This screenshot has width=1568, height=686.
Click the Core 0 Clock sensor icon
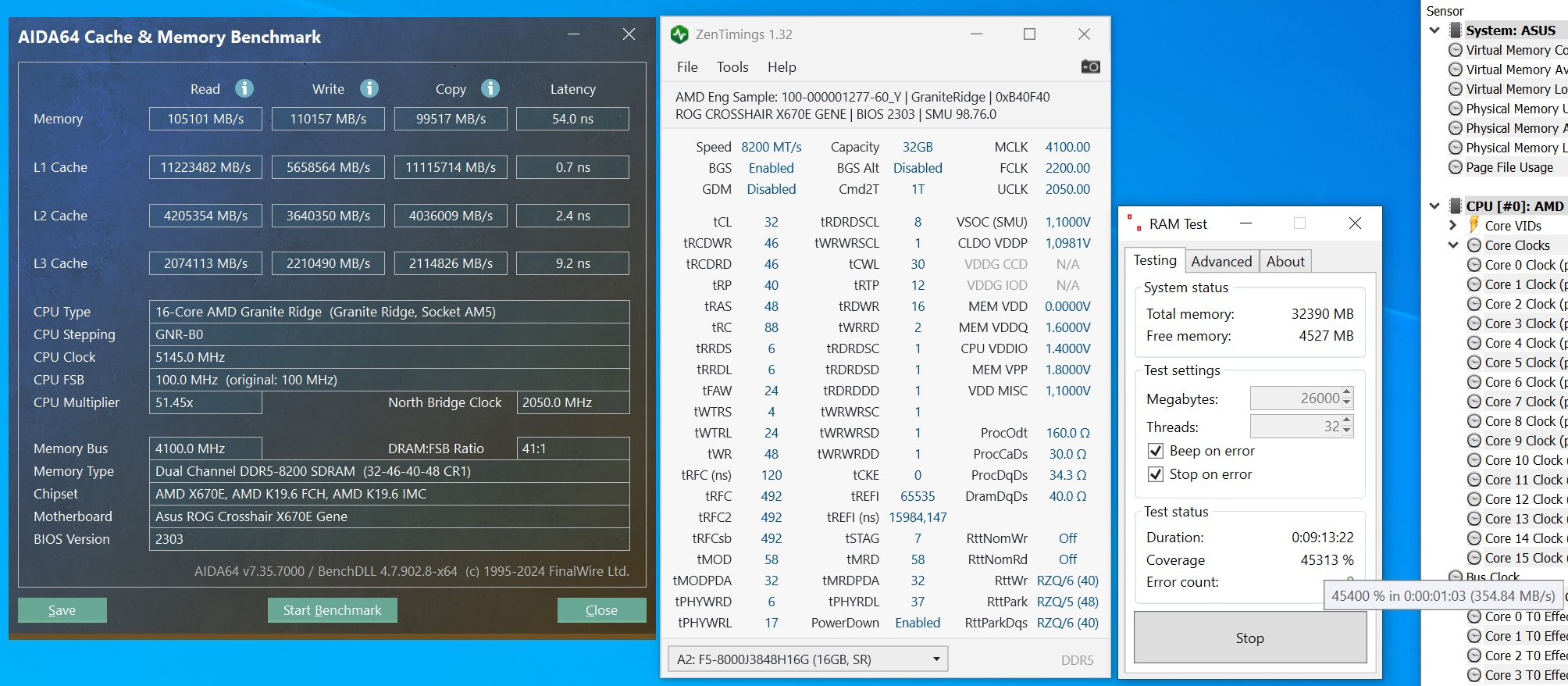[x=1474, y=265]
